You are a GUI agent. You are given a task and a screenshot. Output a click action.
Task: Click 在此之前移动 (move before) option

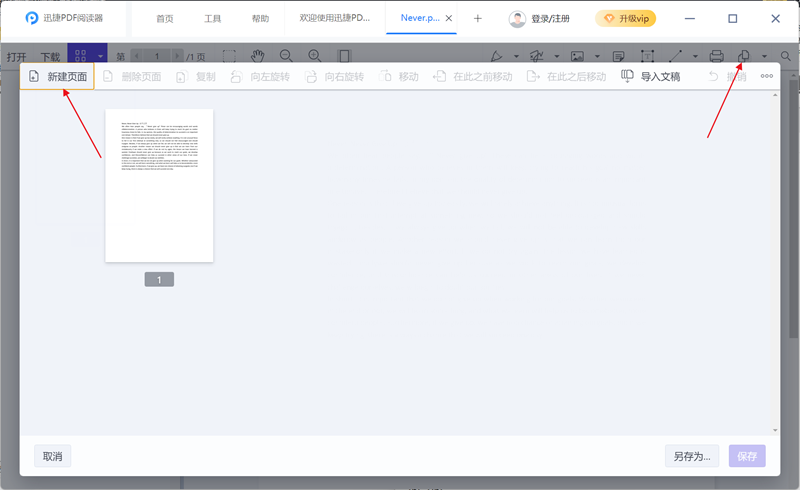(472, 77)
